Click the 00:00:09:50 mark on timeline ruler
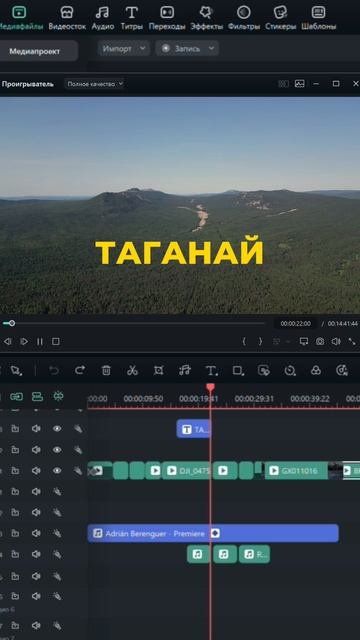360x640 pixels. point(143,399)
